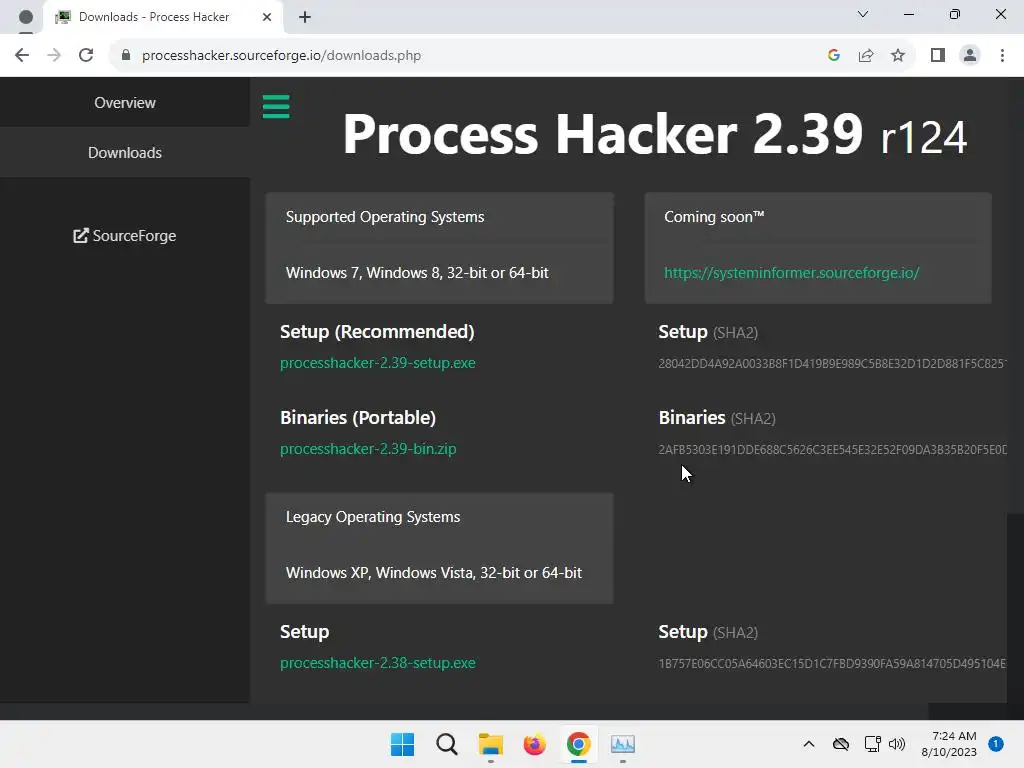Toggle the green hamburger menu icon
The height and width of the screenshot is (768, 1024).
tap(276, 107)
